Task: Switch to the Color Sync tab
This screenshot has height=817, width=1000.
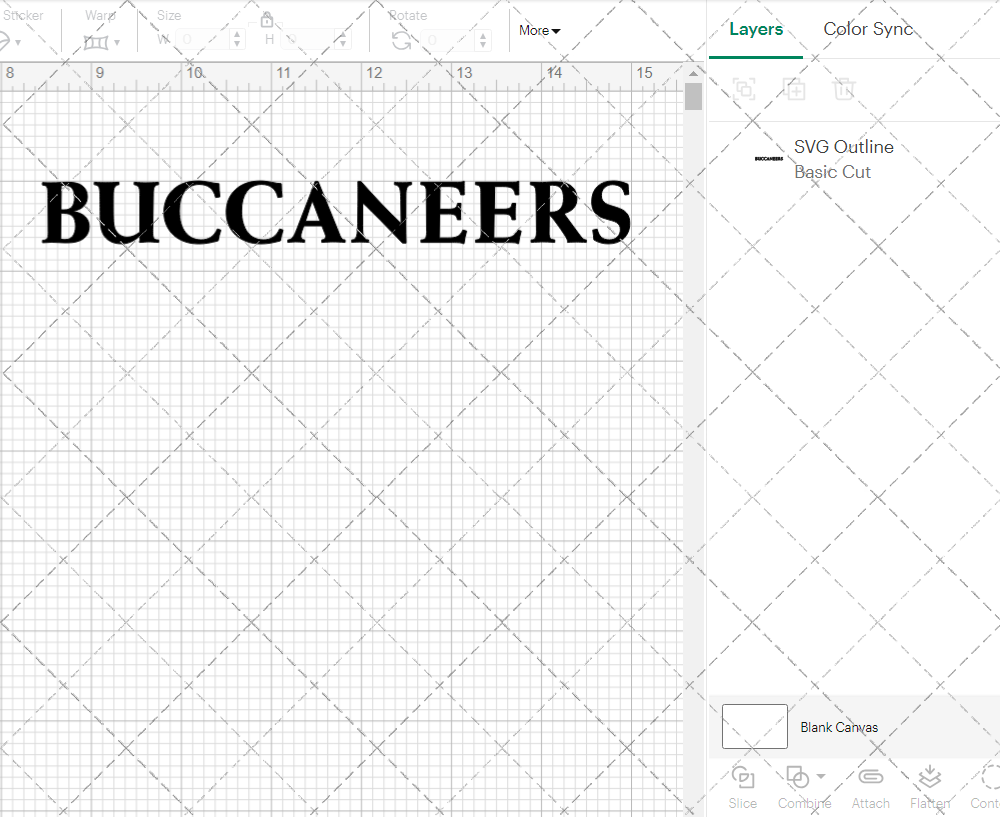Action: [x=868, y=29]
